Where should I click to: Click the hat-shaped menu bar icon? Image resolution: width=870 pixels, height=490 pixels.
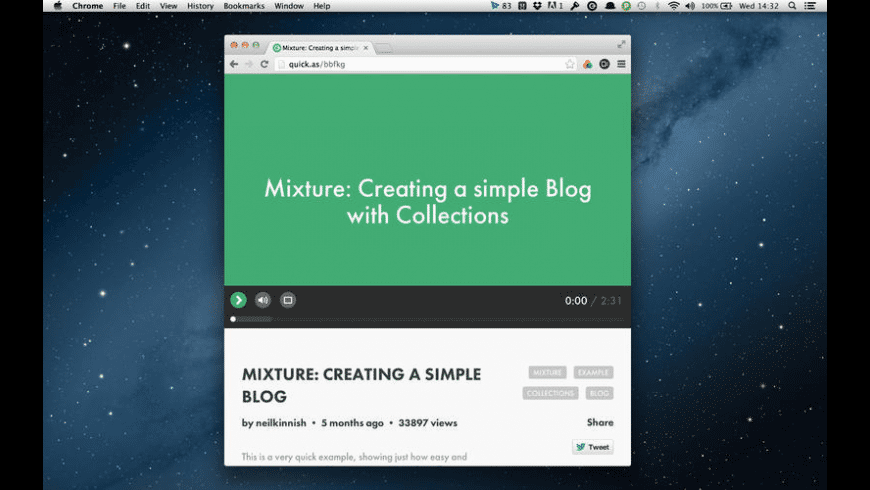tap(610, 6)
